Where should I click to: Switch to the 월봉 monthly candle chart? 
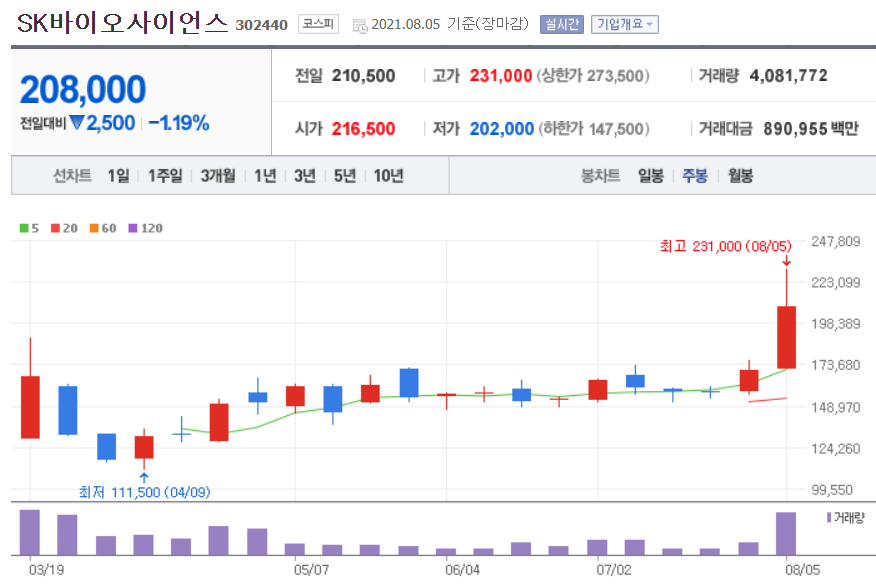(x=740, y=176)
